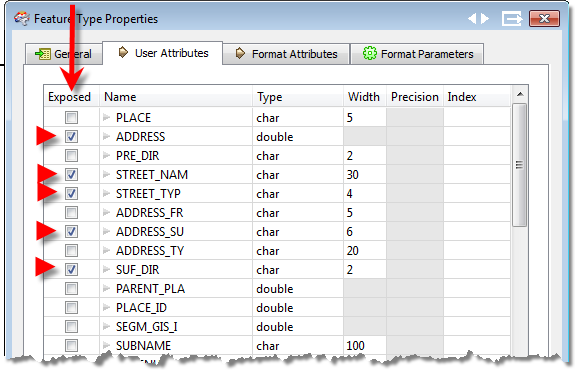
Task: Click the arrow icon beside SUF_DIR
Action: pyautogui.click(x=107, y=270)
